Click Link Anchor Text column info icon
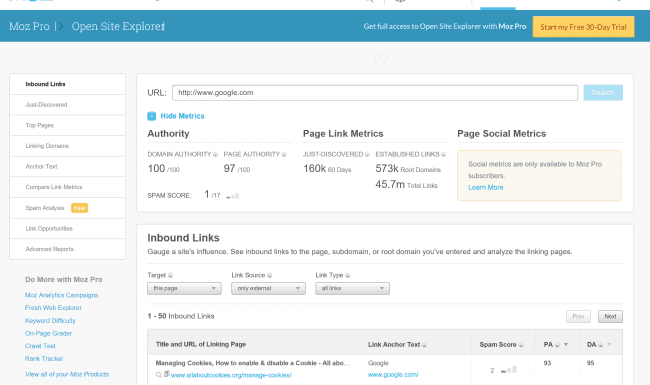Screen dimensions: 650x385 (424, 345)
